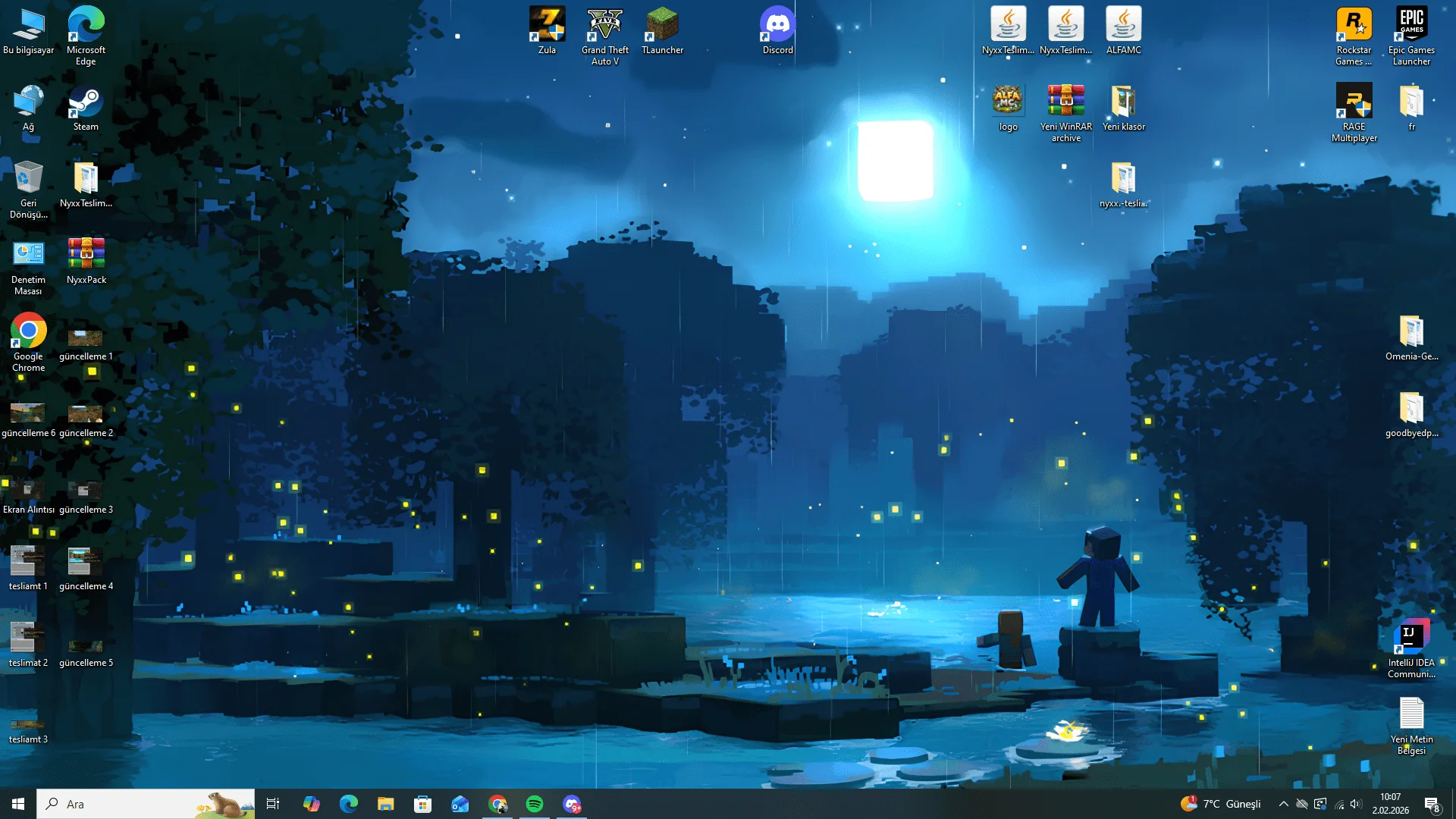Switch to Chrome on the taskbar
The image size is (1456, 819).
coord(497,804)
